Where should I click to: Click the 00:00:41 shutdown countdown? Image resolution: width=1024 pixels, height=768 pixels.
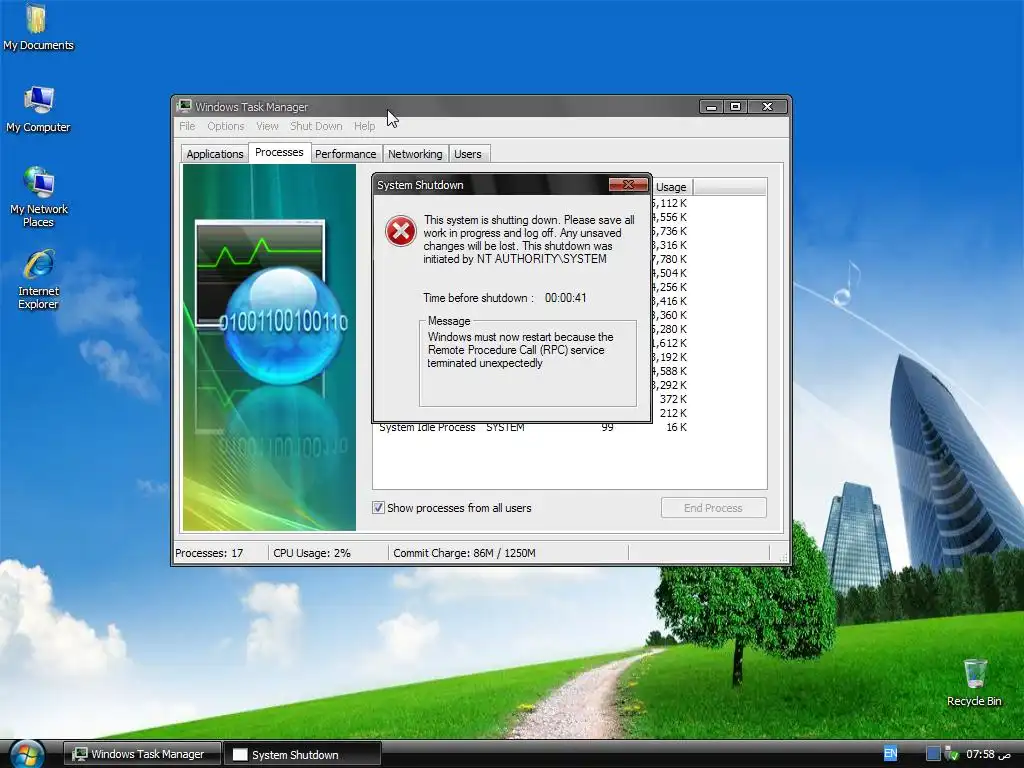[x=566, y=298]
